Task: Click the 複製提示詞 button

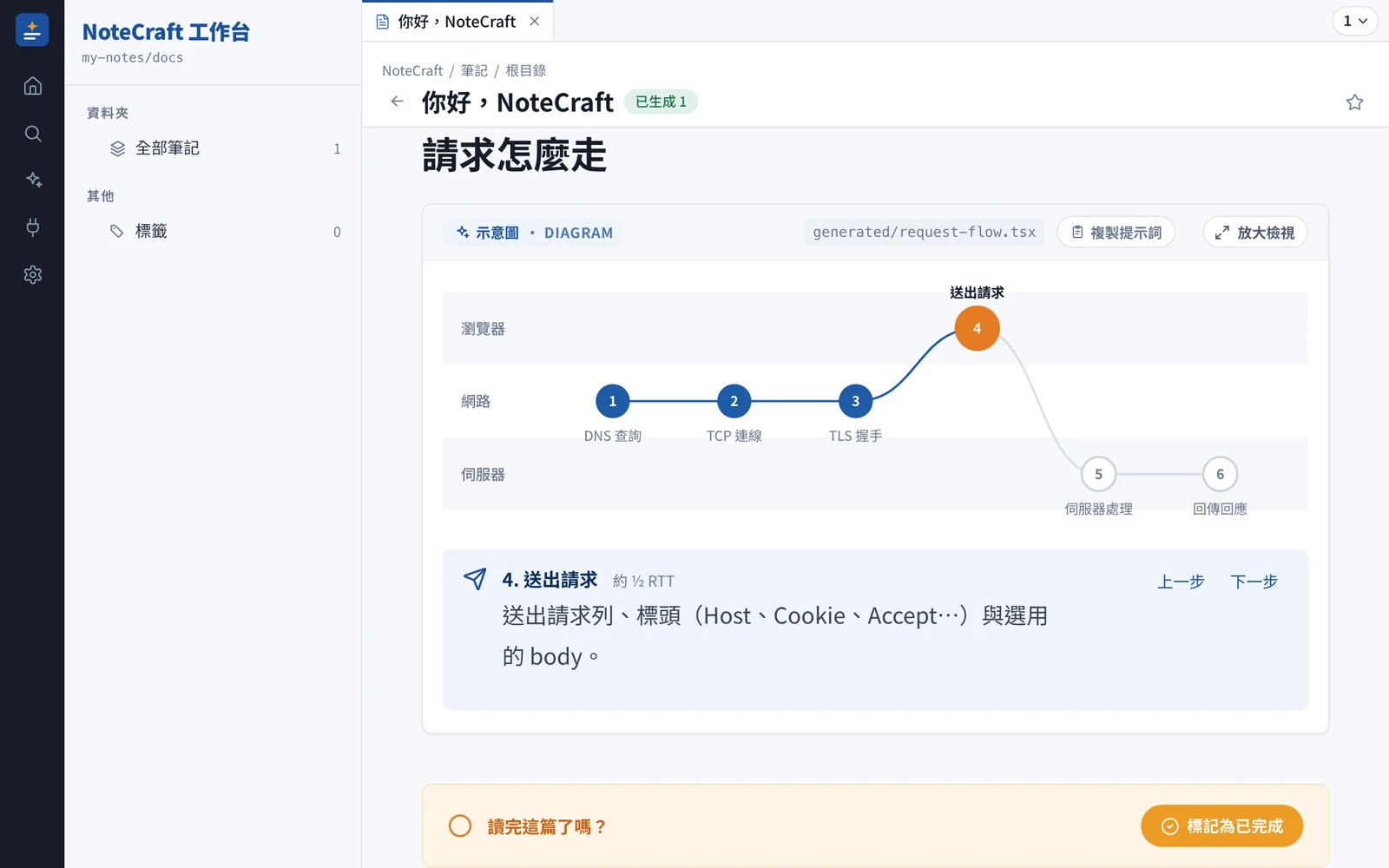Action: point(1116,233)
